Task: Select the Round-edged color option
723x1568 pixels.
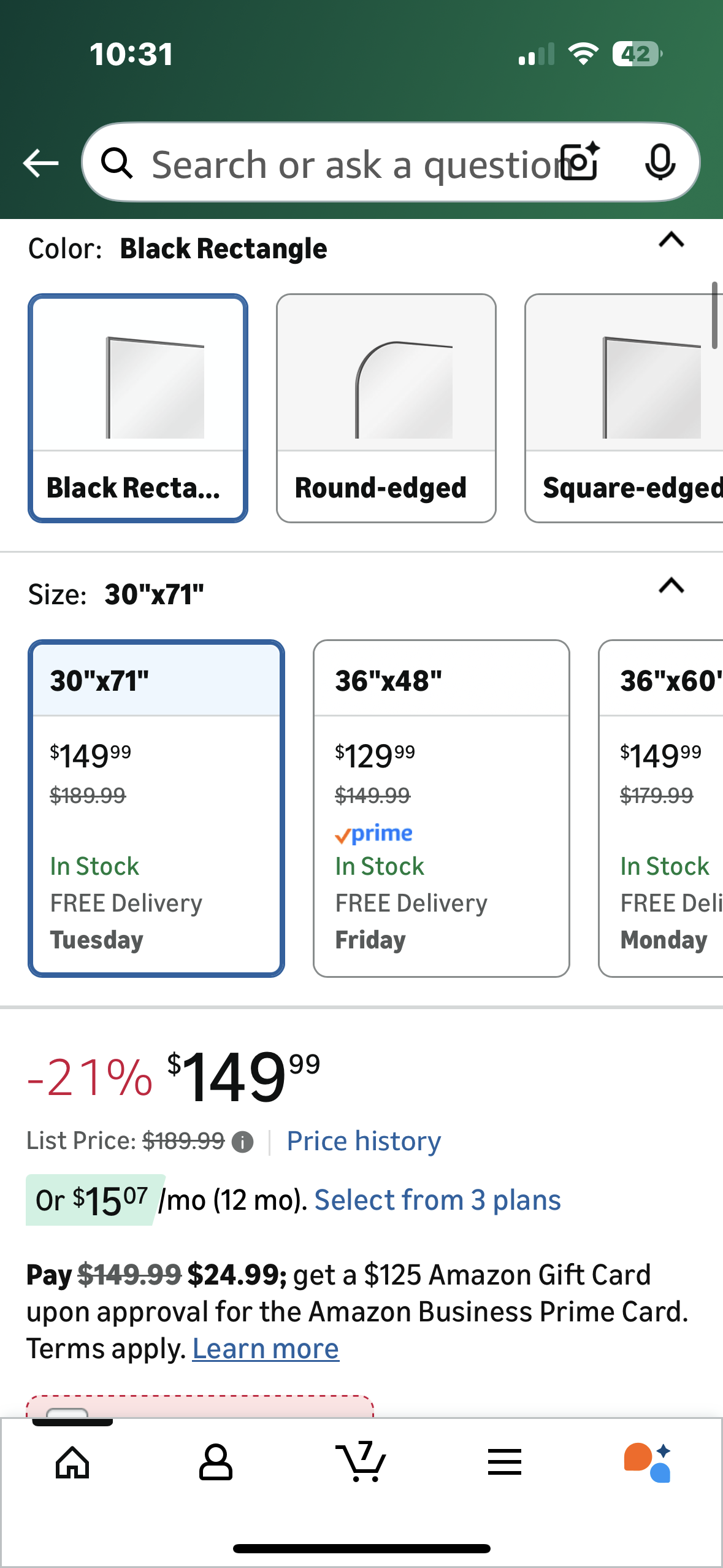Action: tap(386, 408)
